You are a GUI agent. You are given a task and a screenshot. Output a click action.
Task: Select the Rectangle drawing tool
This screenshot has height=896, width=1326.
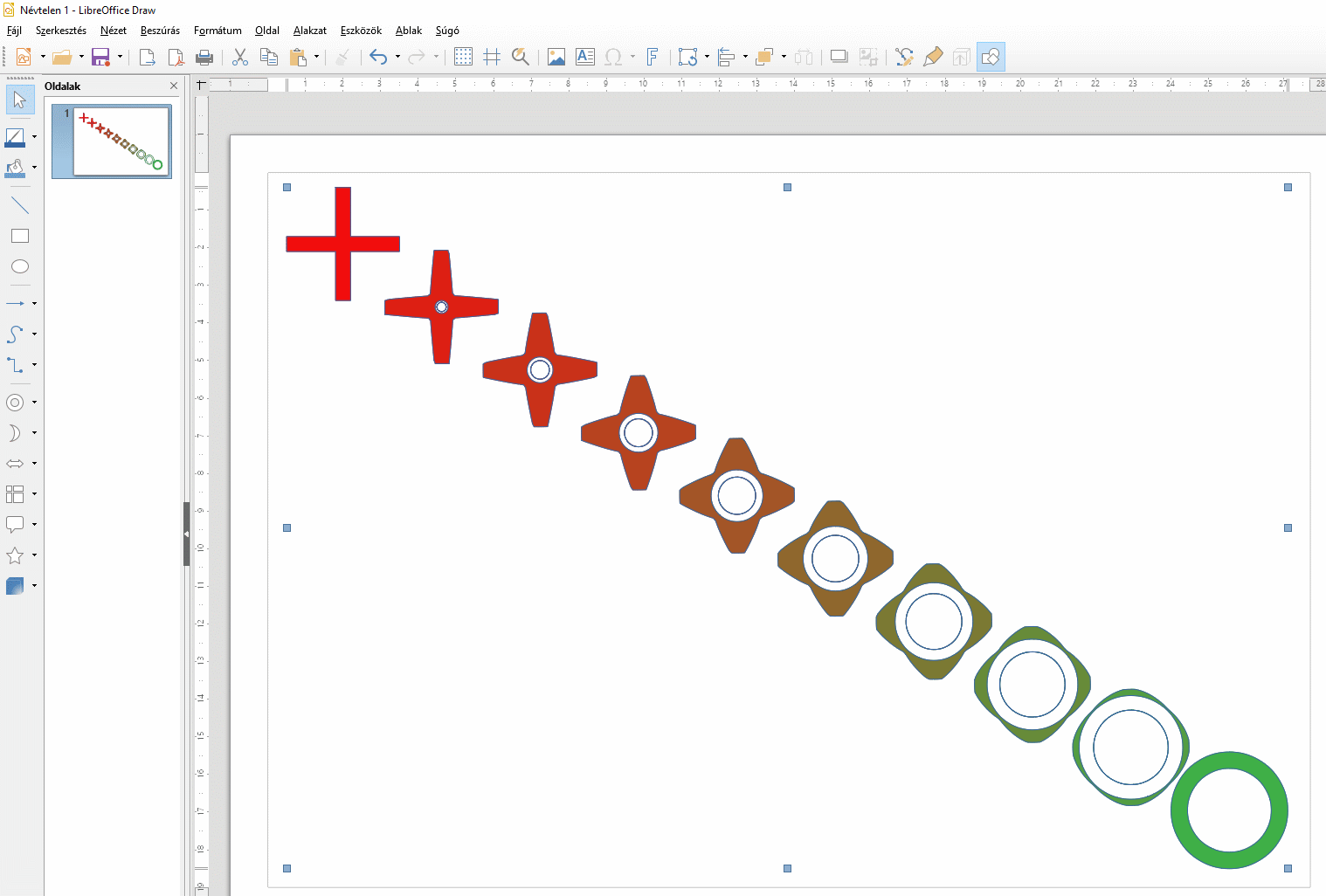click(x=19, y=236)
